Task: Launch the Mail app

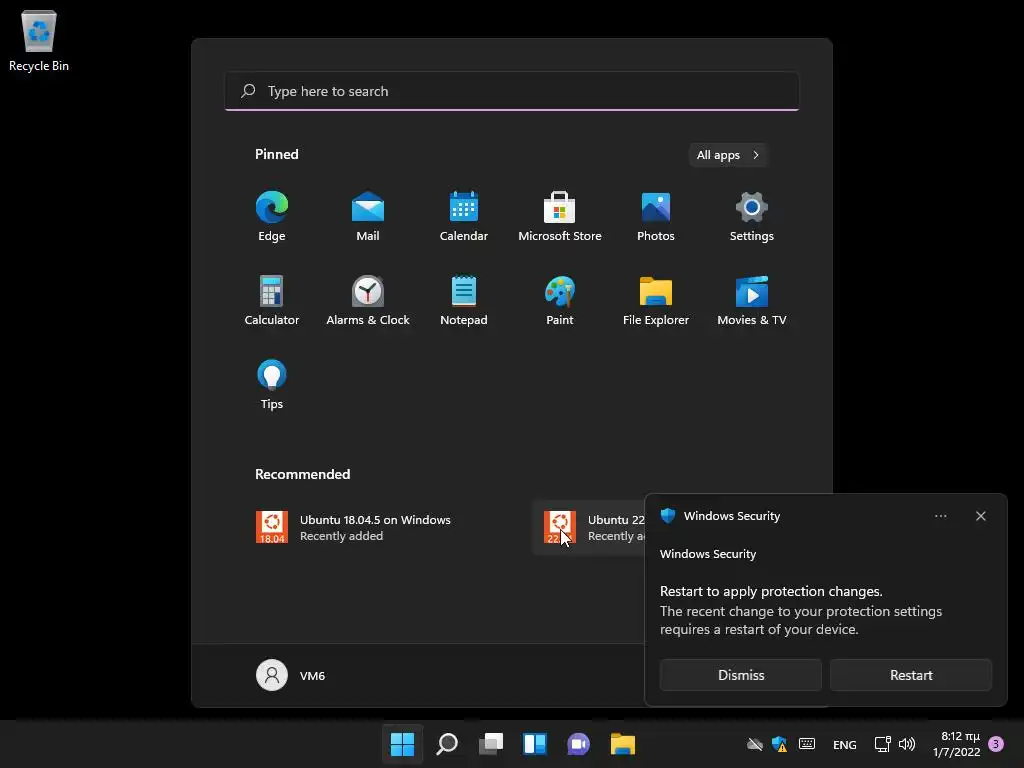Action: [x=368, y=216]
